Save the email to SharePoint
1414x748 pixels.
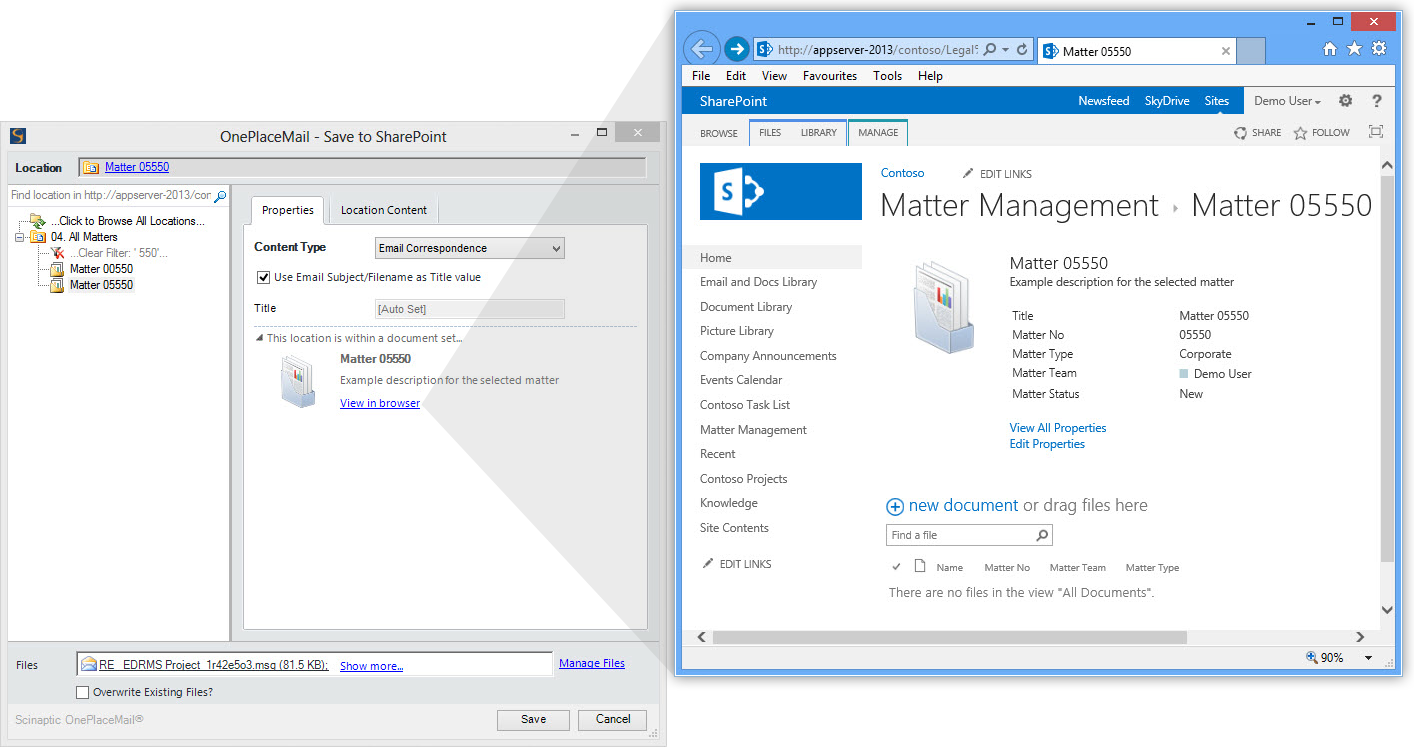533,719
